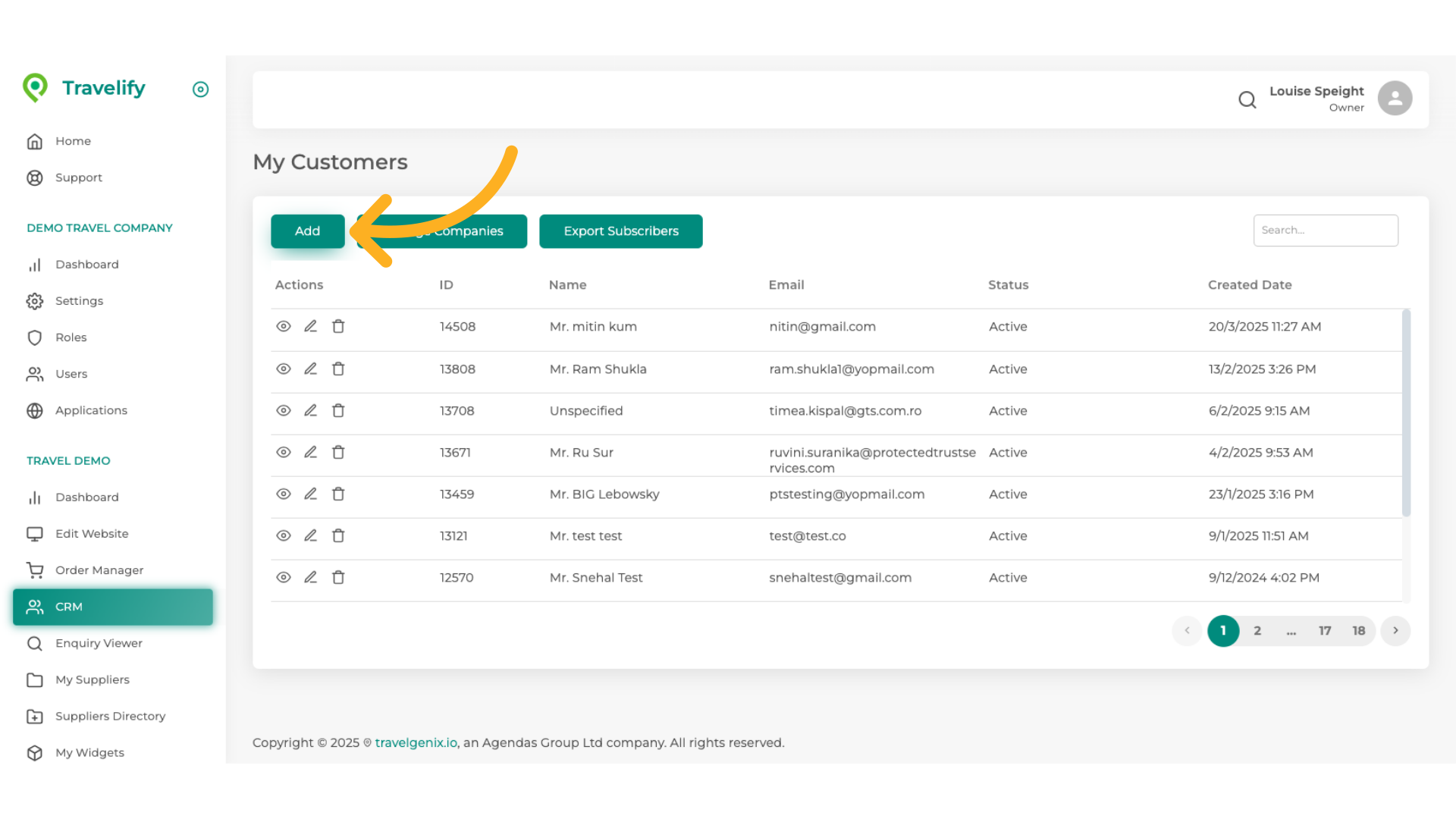Toggle sidebar collapse next to Travelify logo

(200, 89)
